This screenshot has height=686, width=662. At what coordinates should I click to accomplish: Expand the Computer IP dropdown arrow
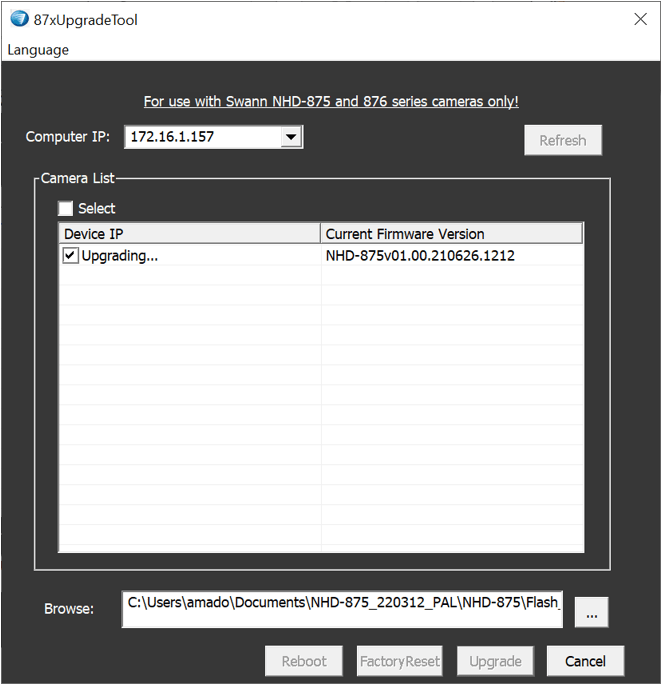pos(291,137)
